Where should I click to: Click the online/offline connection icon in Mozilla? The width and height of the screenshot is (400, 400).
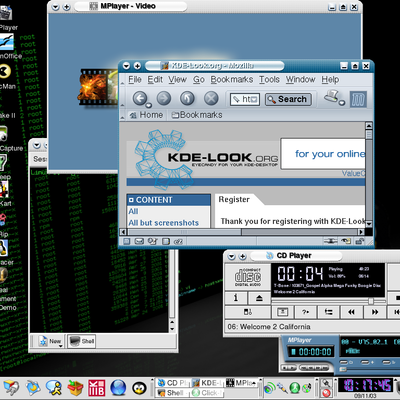[x=330, y=241]
